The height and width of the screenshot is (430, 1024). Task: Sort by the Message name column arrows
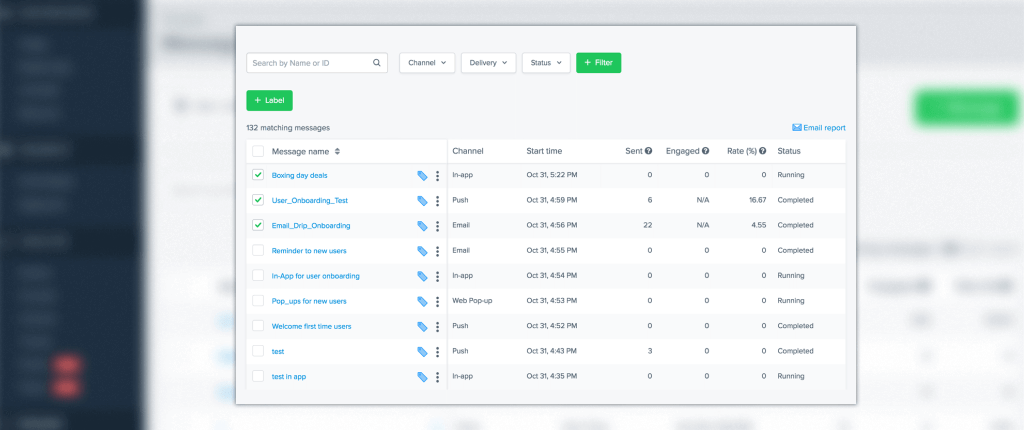tap(337, 151)
